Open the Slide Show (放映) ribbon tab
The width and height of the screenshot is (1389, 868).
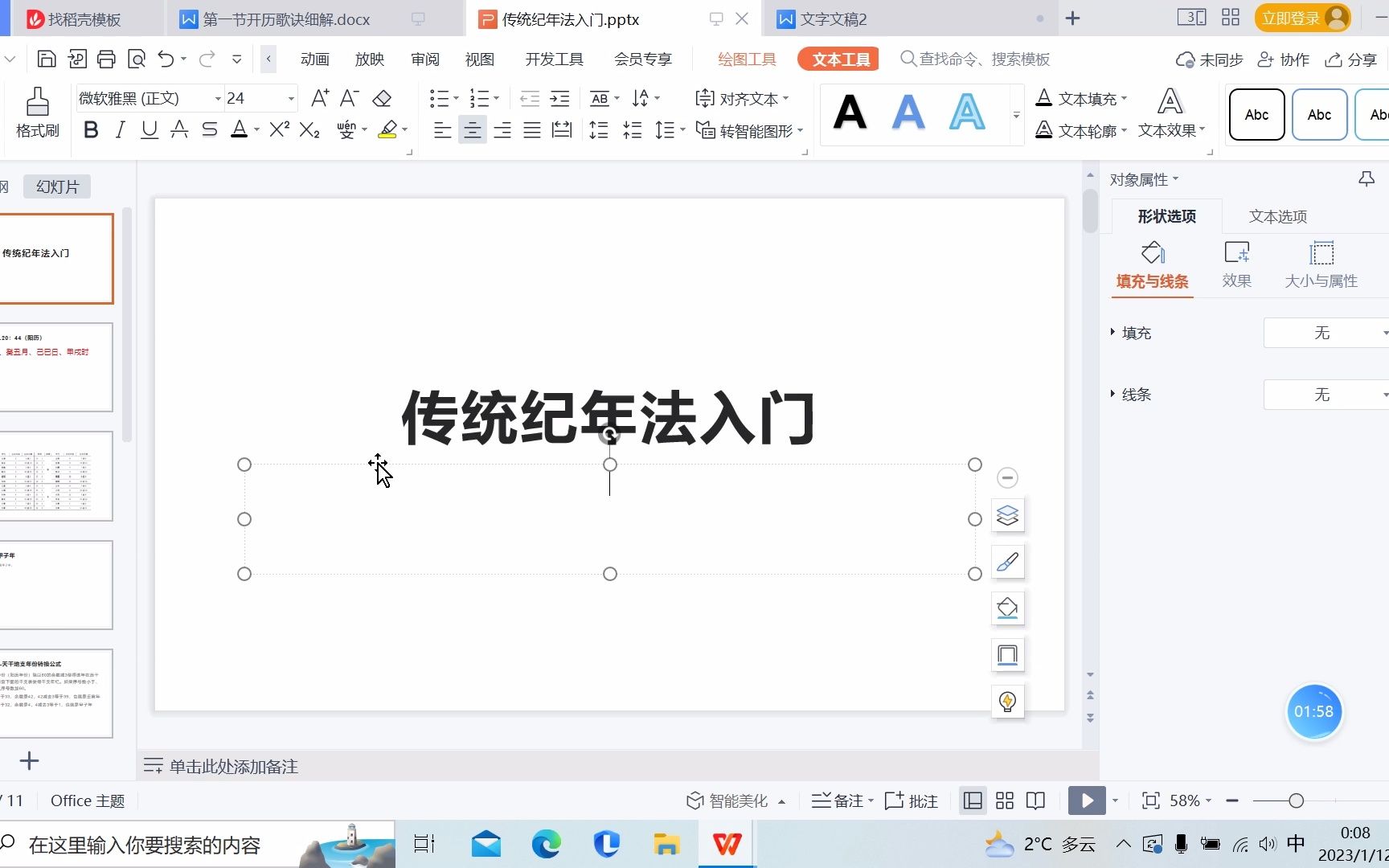pyautogui.click(x=370, y=59)
